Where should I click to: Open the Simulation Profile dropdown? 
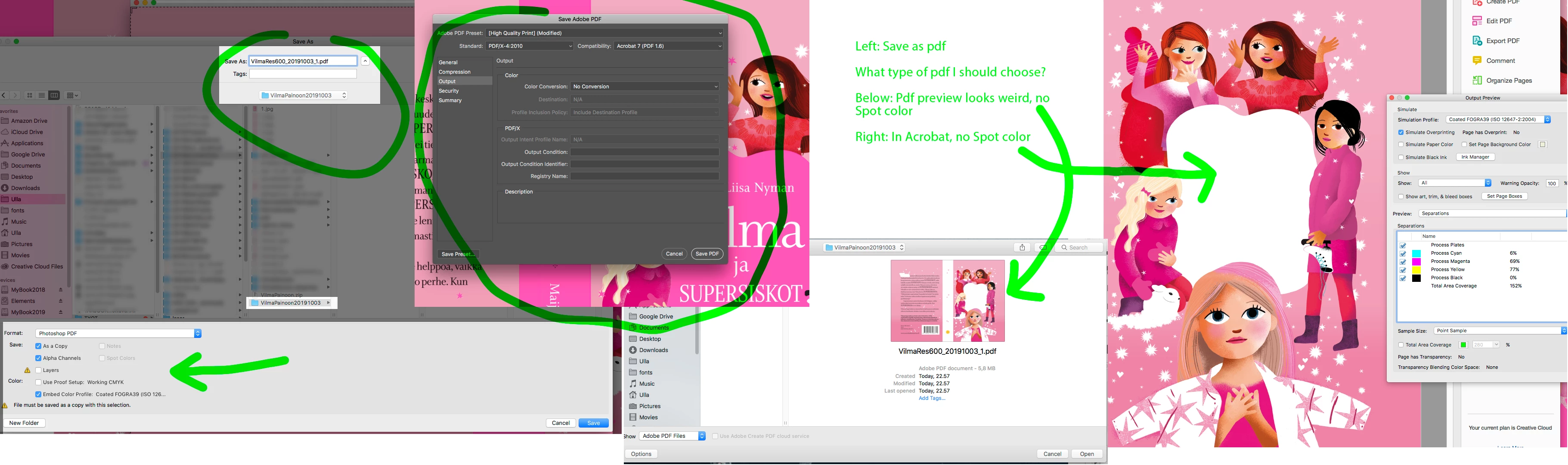click(1498, 119)
